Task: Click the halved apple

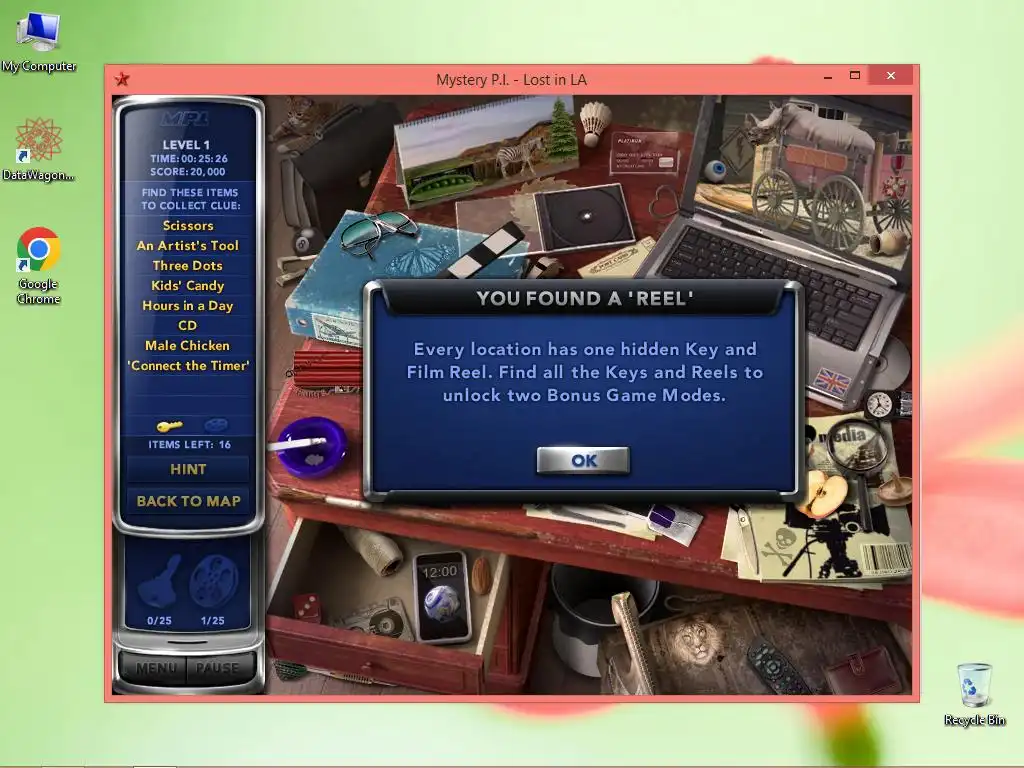Action: tap(826, 493)
